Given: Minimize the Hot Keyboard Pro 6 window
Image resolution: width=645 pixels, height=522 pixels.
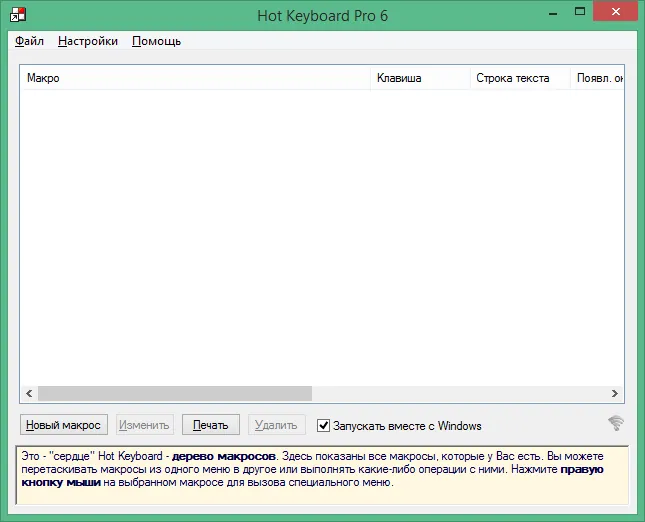Looking at the screenshot, I should tap(553, 13).
